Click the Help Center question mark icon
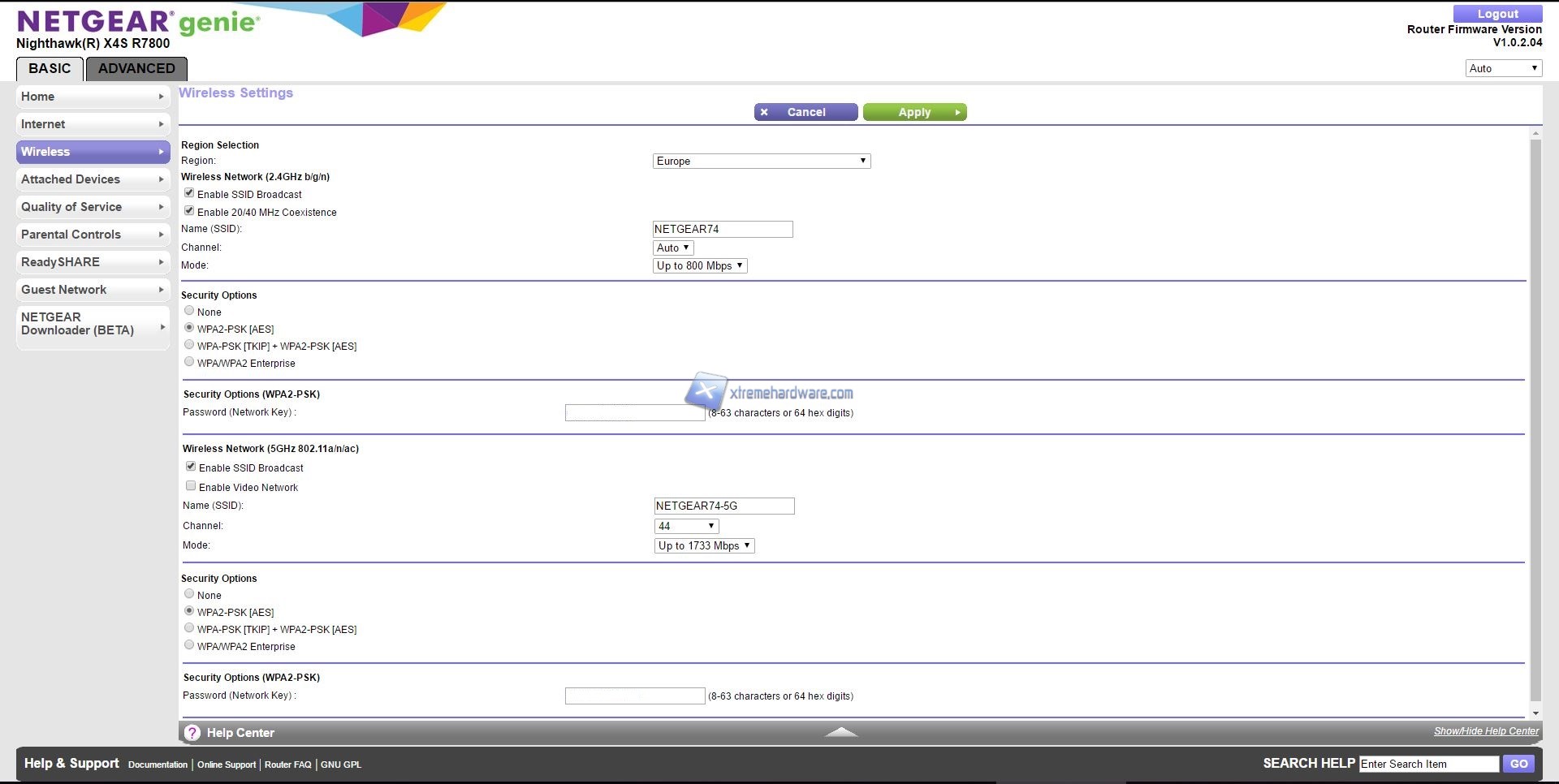 click(x=192, y=732)
